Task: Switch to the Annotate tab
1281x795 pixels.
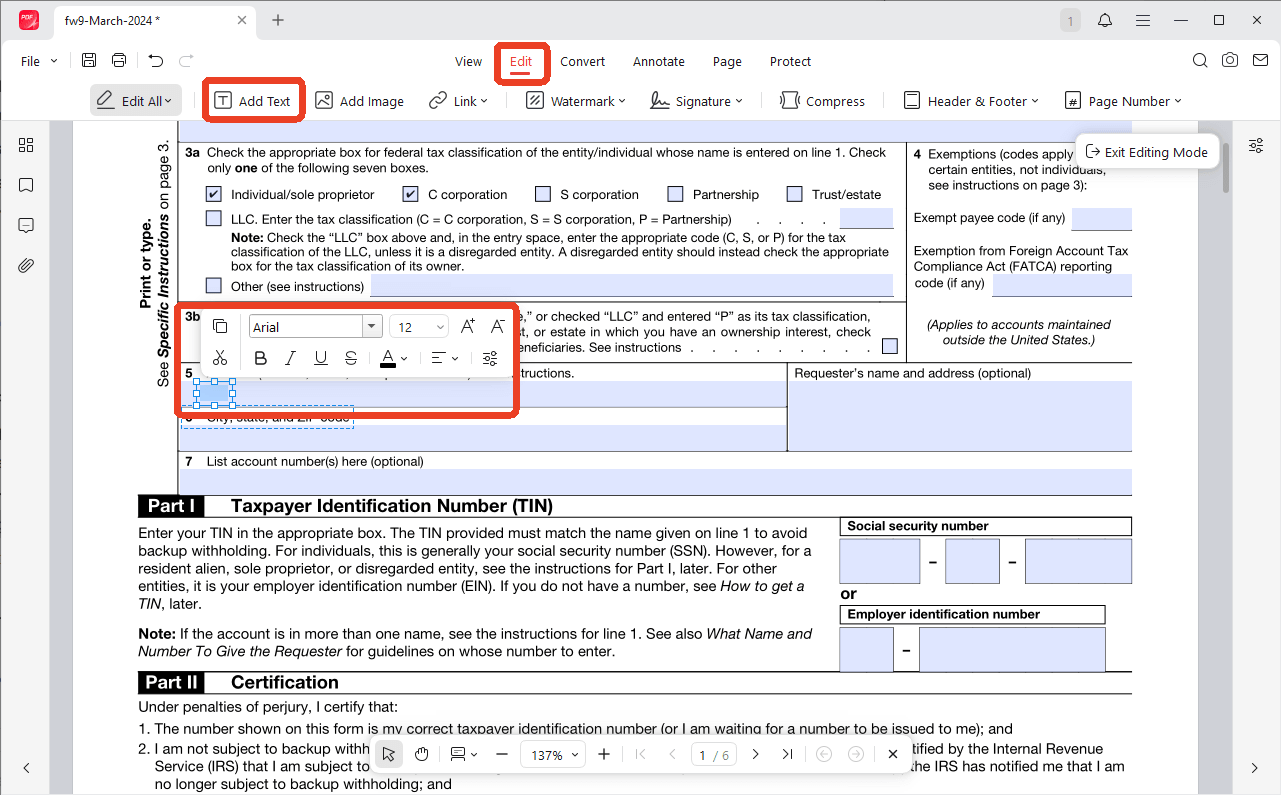Action: pos(659,61)
